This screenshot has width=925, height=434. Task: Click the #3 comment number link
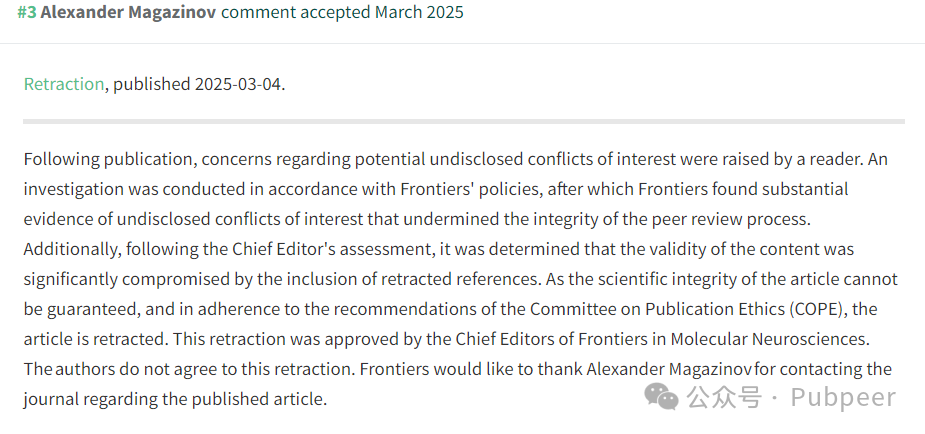pos(27,12)
